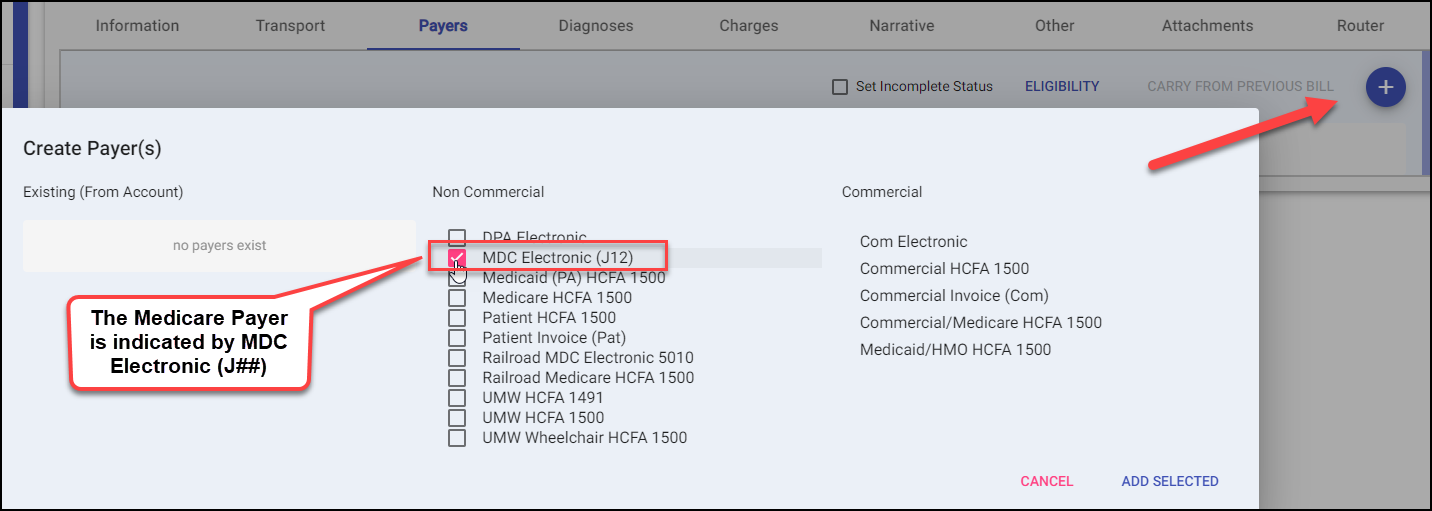This screenshot has width=1432, height=511.
Task: Uncheck the MDC Electronic (J12) checkbox
Action: [x=457, y=258]
